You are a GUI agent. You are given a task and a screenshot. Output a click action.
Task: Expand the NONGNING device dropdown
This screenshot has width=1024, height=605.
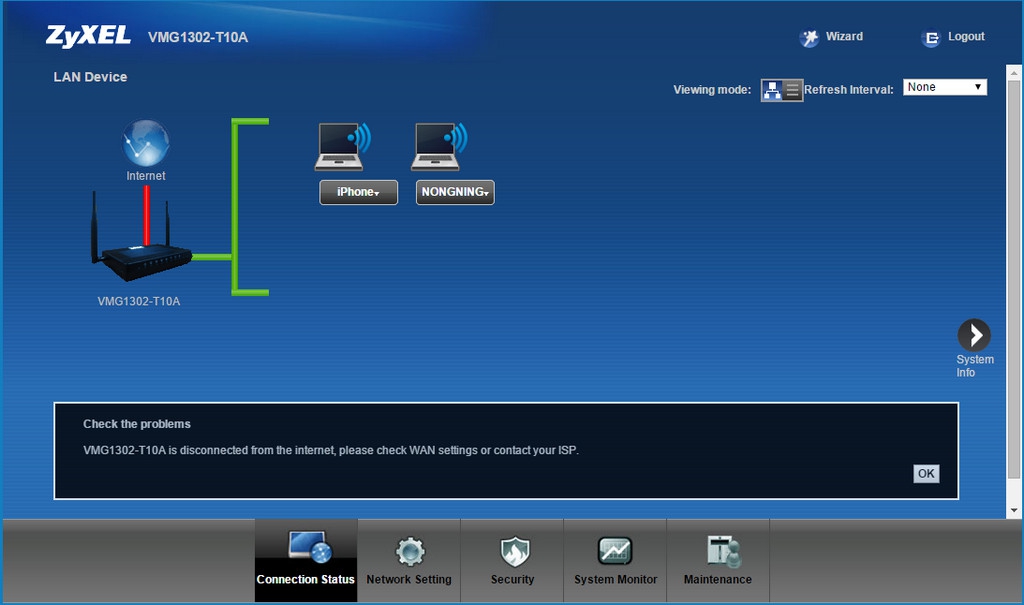[x=454, y=192]
